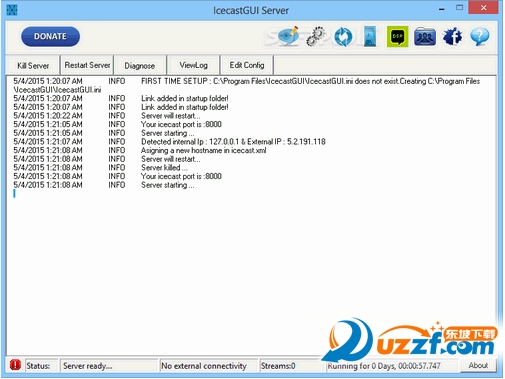Click the Streams:0 status panel
Viewport: 505px width, 379px height.
click(292, 366)
